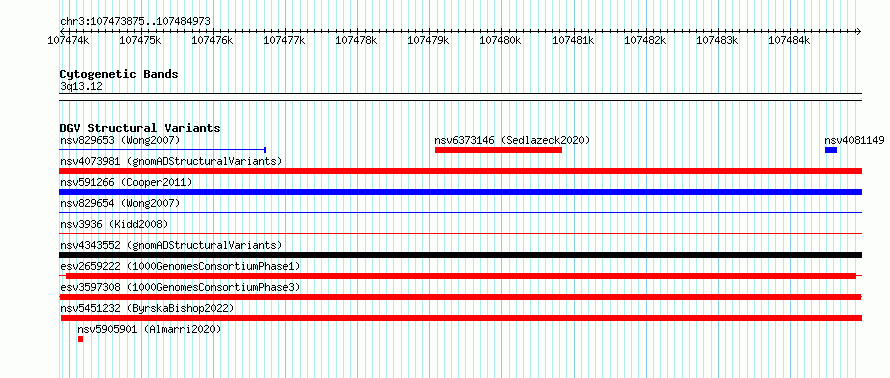Click ruler tick label 107482k

point(645,40)
